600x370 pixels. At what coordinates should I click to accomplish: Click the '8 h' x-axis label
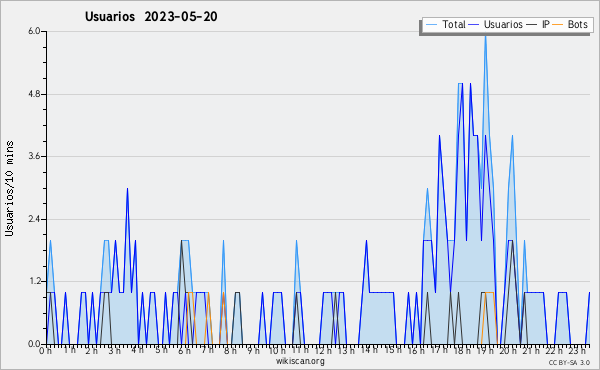230,351
